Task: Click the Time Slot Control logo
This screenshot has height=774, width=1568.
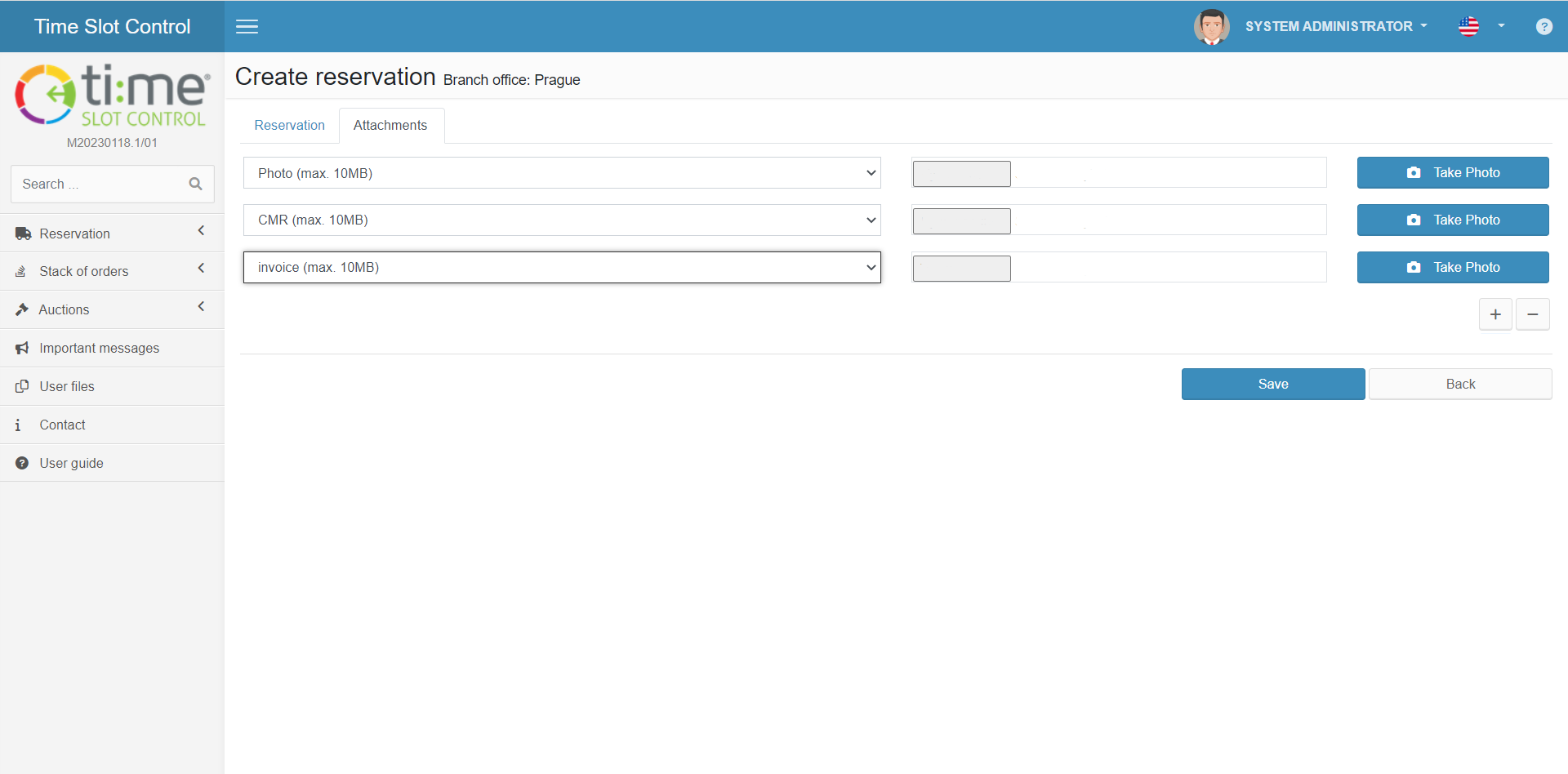Action: pyautogui.click(x=112, y=96)
